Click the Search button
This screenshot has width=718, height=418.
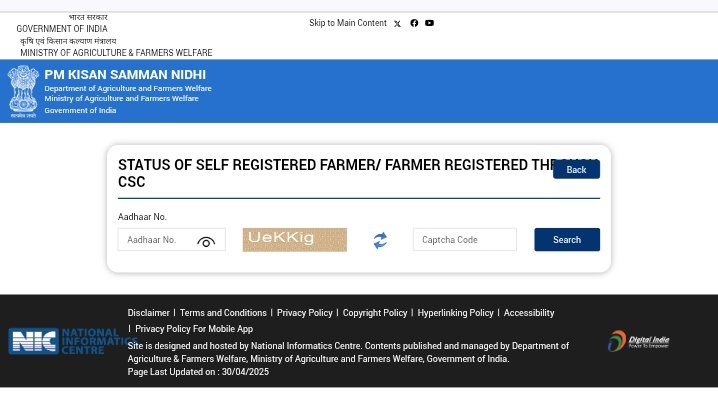pos(566,239)
